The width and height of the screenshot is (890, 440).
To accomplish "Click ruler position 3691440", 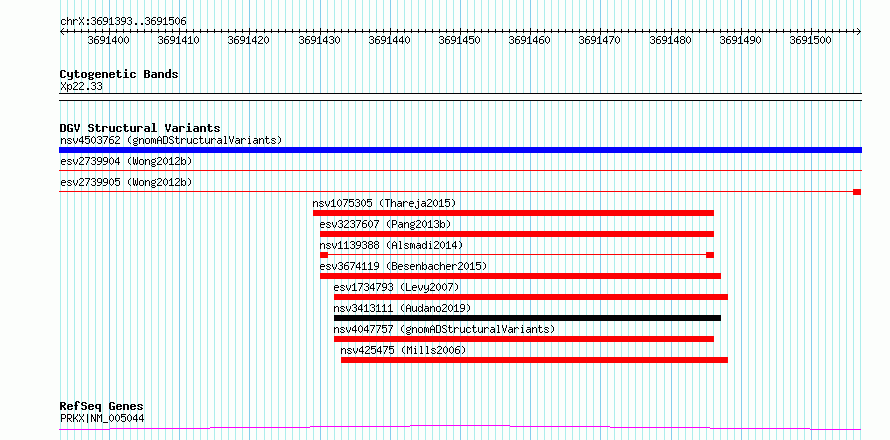I will 389,40.
